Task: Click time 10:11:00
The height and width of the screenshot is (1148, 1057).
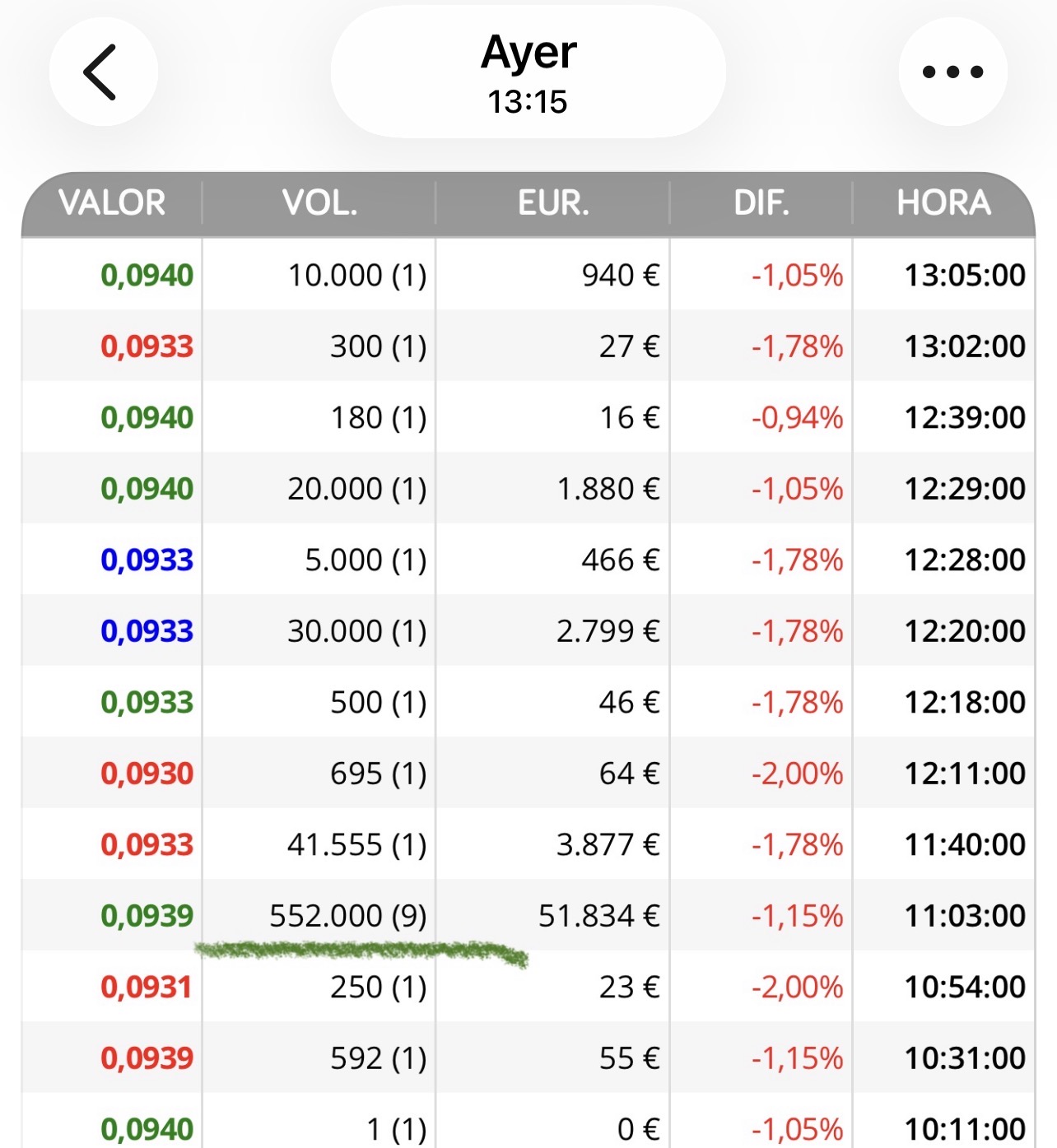Action: pos(965,1129)
